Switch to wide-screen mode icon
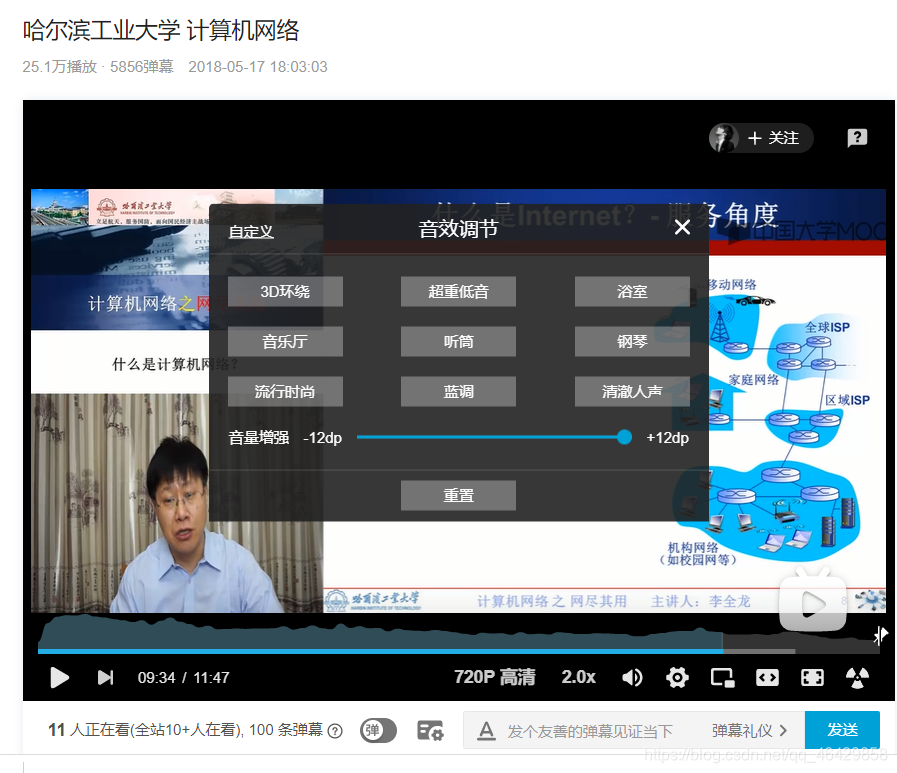897x773 pixels. point(767,677)
